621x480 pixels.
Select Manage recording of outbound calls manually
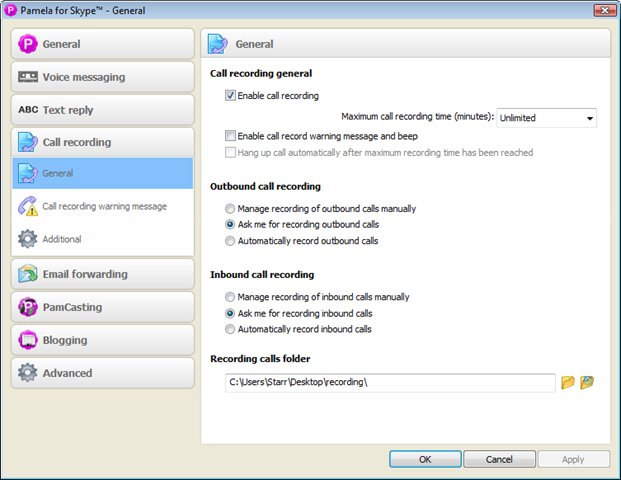pyautogui.click(x=230, y=208)
